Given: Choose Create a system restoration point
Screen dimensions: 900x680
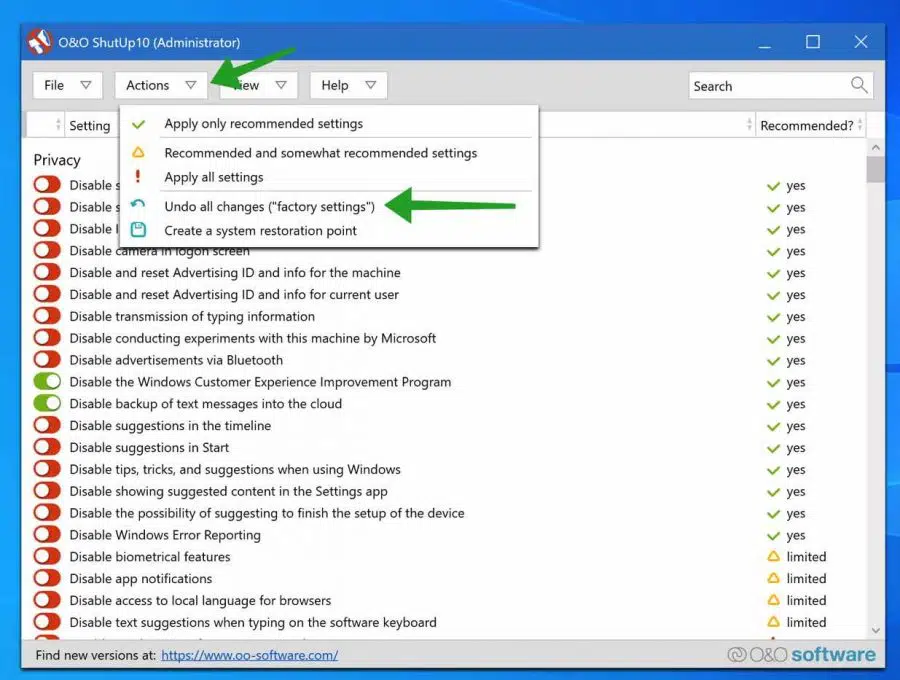Looking at the screenshot, I should 328,230.
